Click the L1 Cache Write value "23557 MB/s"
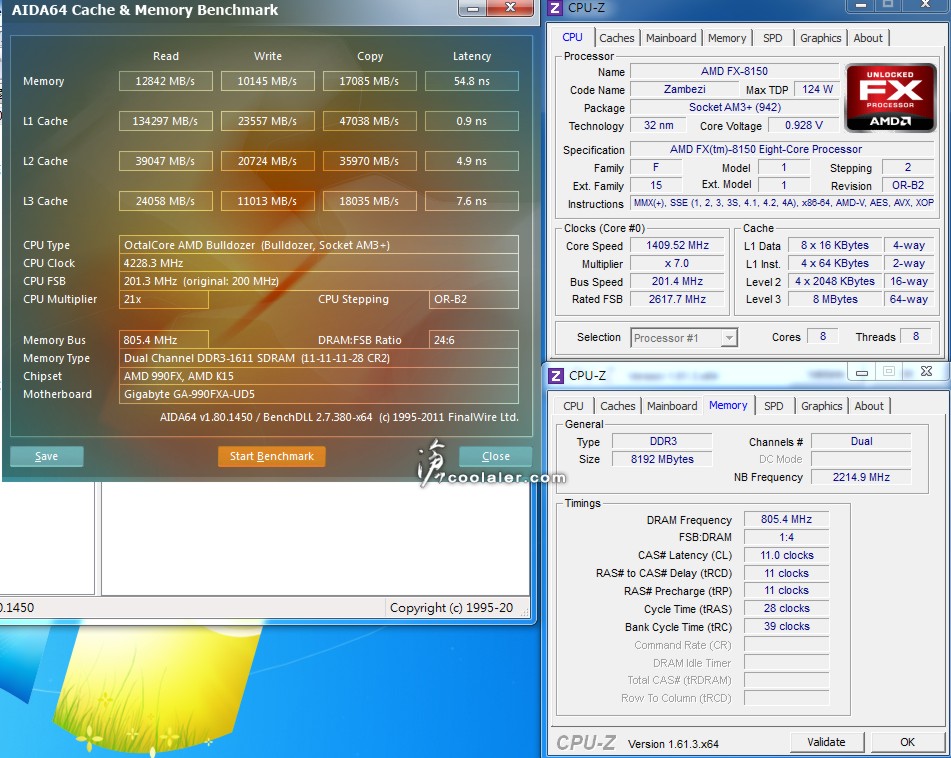This screenshot has width=951, height=758. (267, 121)
